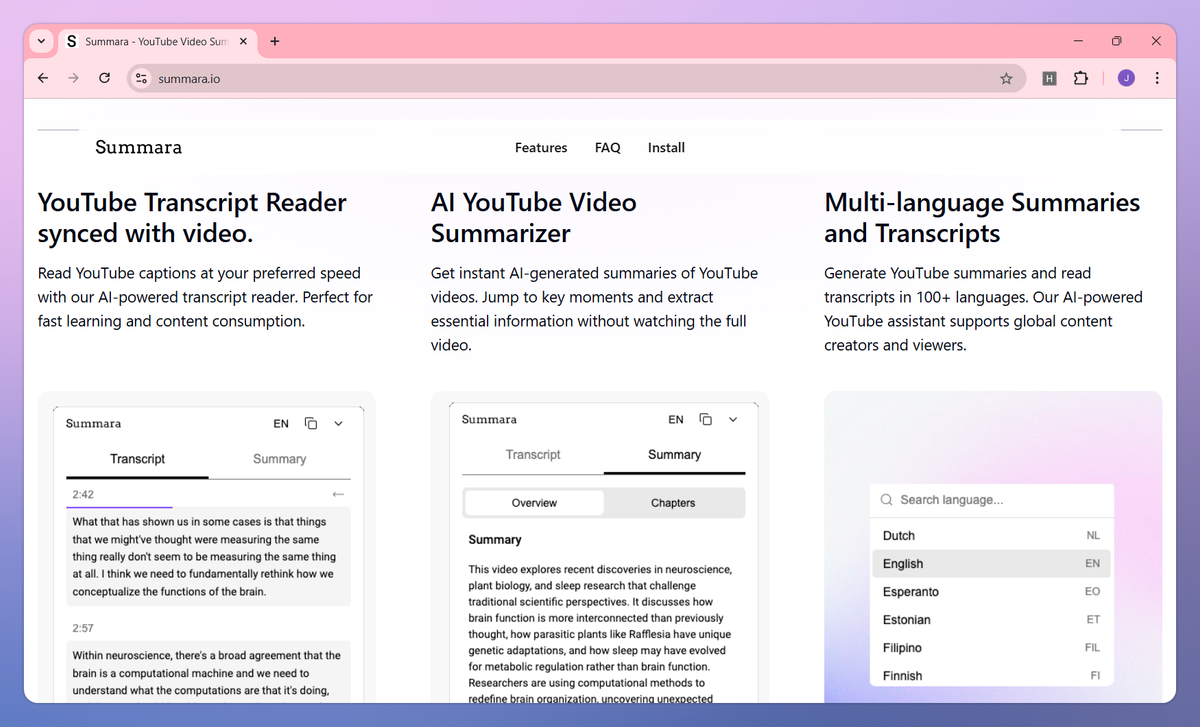Select Transcript tab in middle card
Image resolution: width=1200 pixels, height=727 pixels.
point(533,454)
